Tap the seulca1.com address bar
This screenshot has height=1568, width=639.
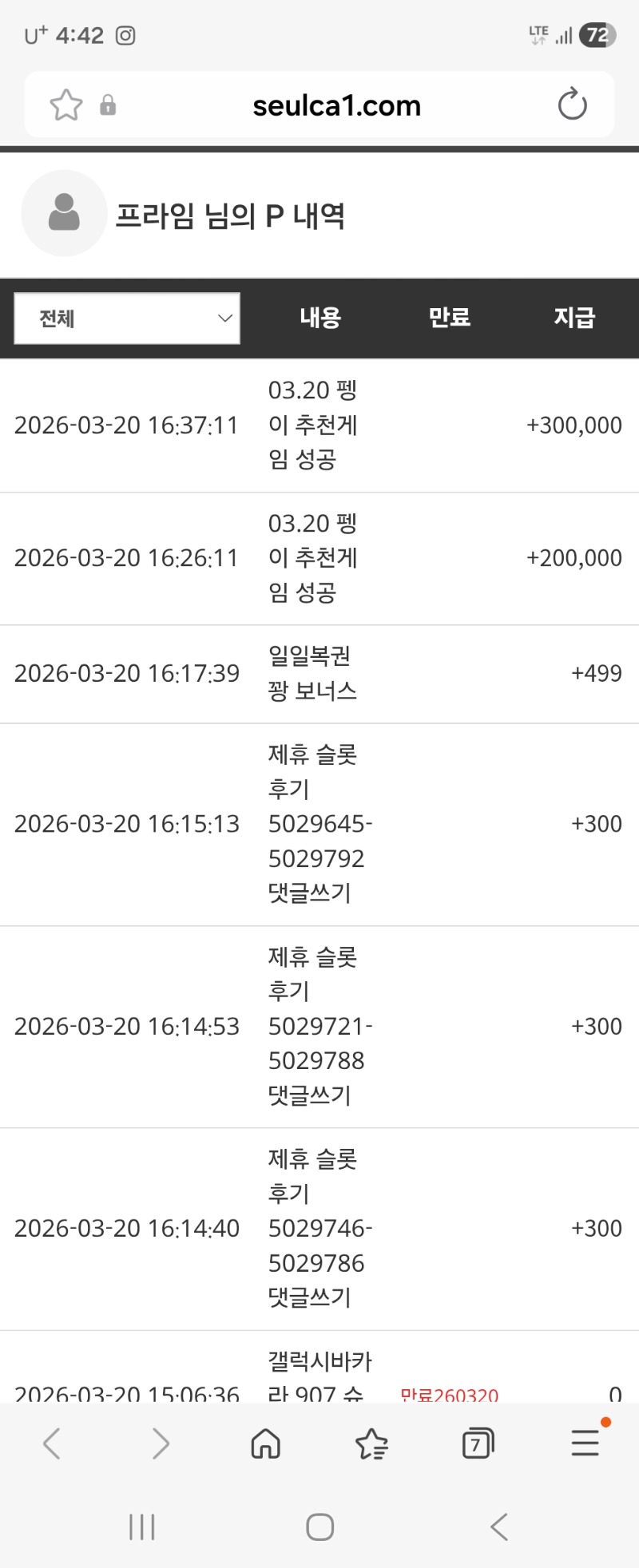[336, 105]
